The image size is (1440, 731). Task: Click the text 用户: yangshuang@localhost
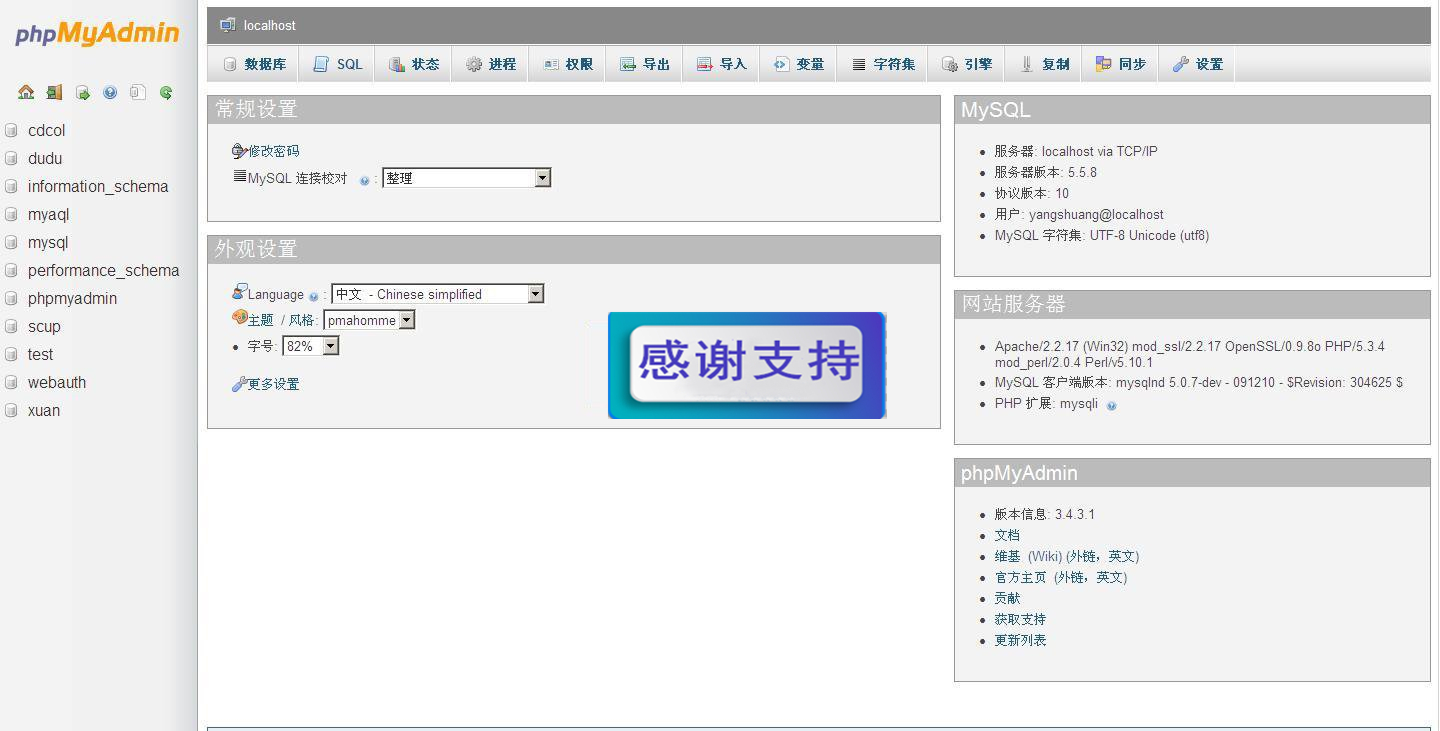pyautogui.click(x=1079, y=214)
